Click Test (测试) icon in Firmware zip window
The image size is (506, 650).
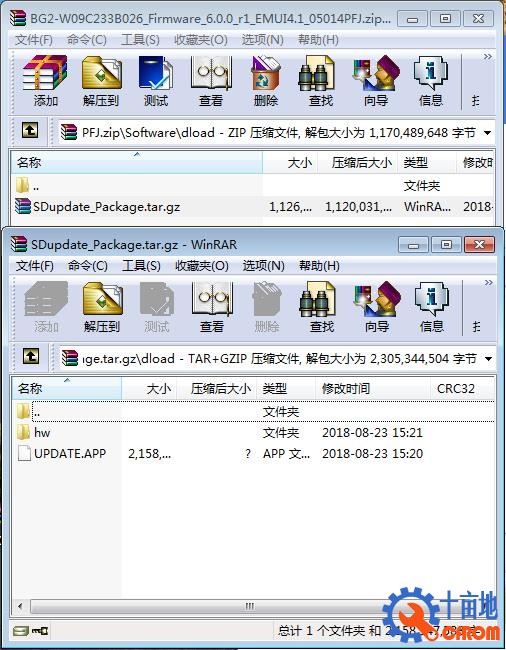156,81
